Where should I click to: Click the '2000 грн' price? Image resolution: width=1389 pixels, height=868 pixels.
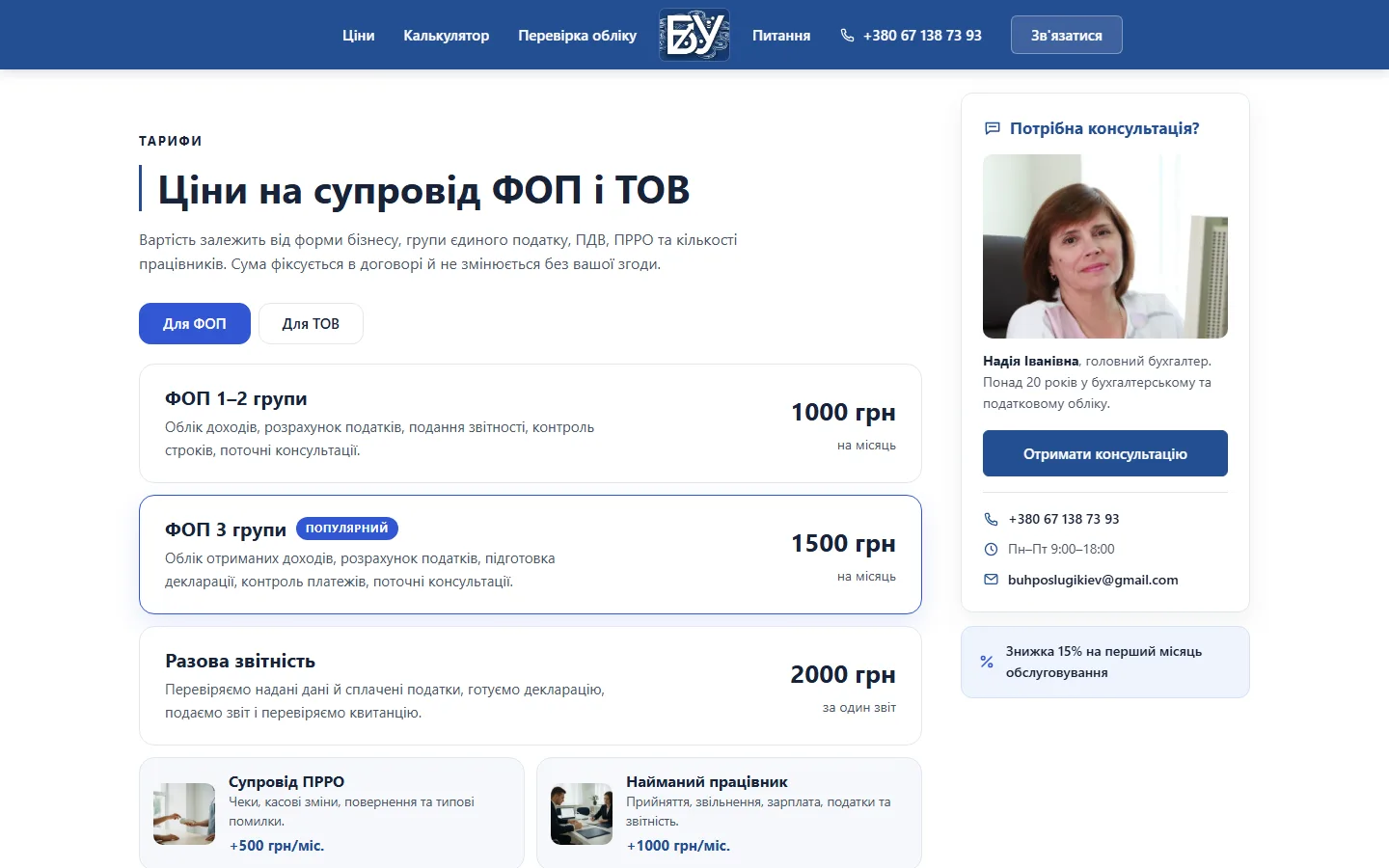tap(843, 674)
